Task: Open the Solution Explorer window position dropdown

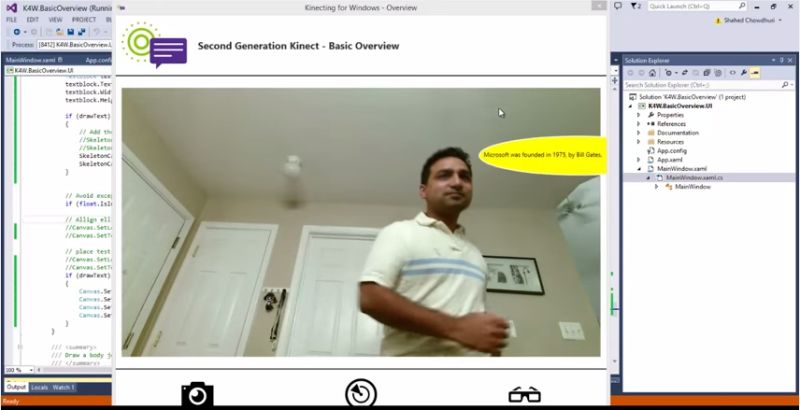Action: pos(773,60)
